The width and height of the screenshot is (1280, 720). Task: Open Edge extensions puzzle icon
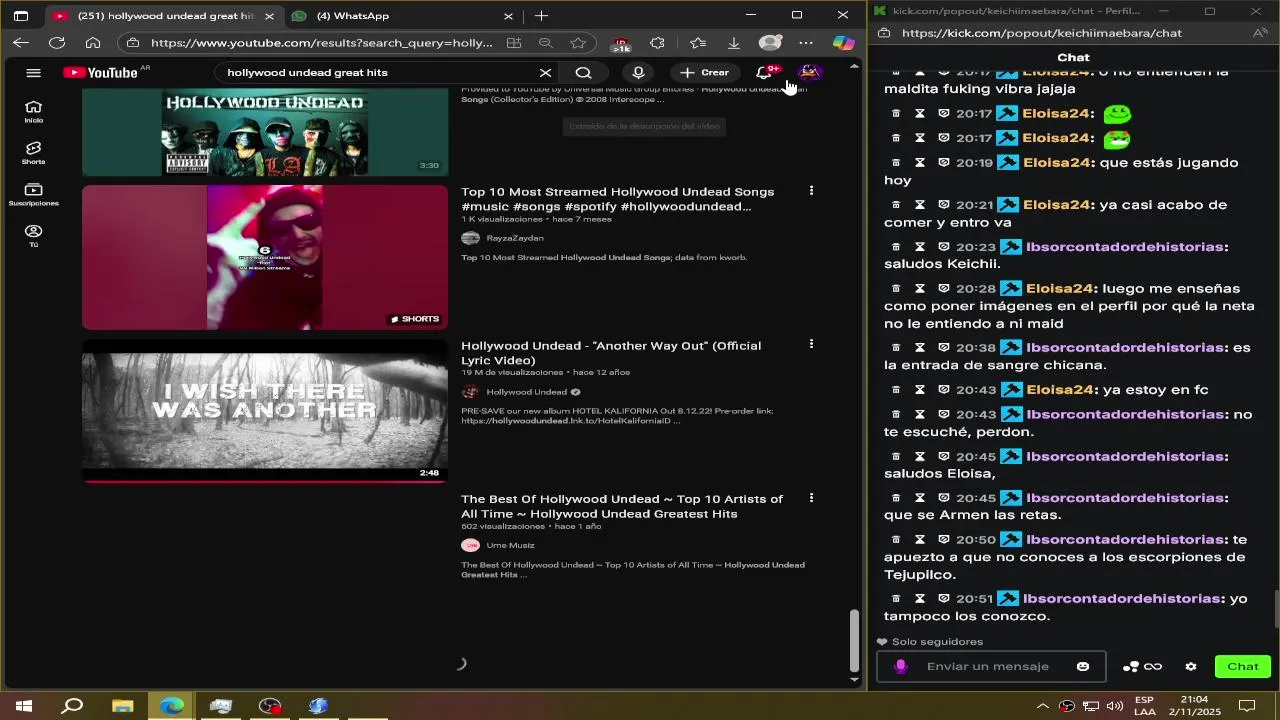click(657, 43)
